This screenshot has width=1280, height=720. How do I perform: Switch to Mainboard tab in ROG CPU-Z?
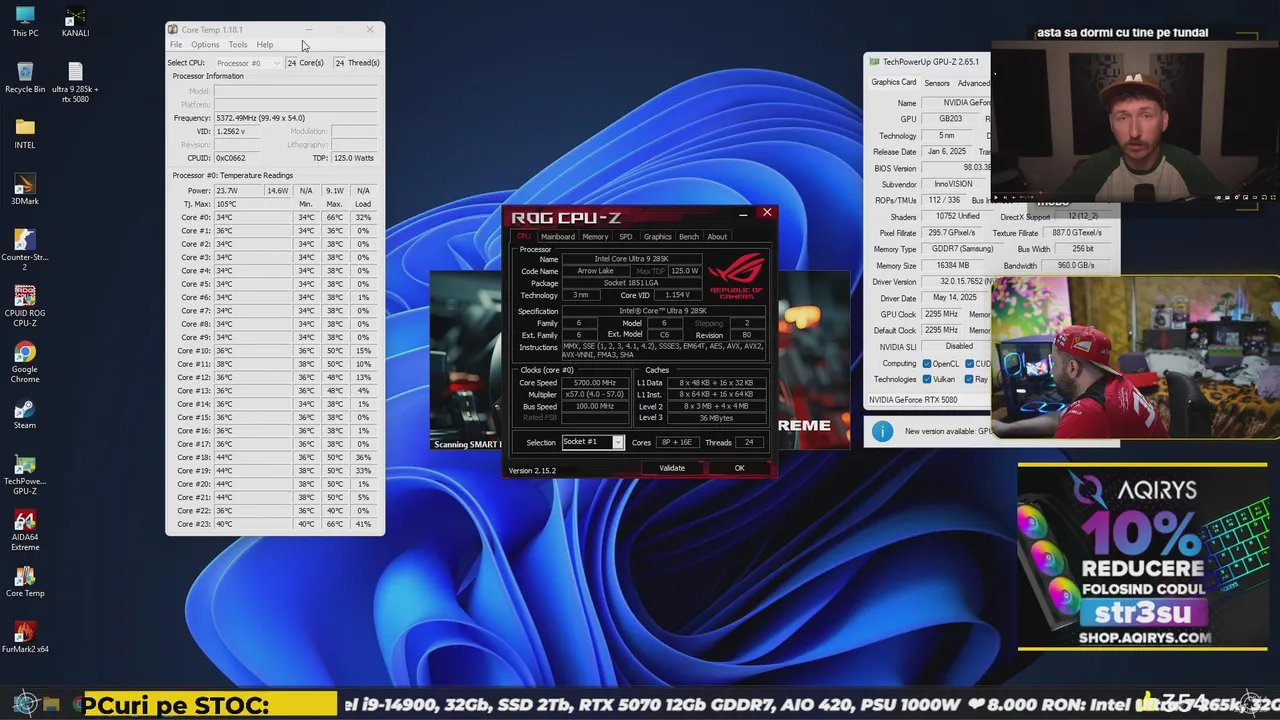(x=558, y=237)
